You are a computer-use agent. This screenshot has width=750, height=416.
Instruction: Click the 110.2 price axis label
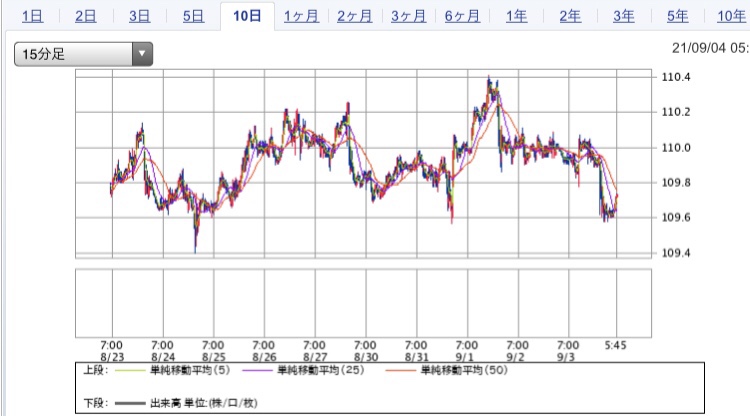coord(676,112)
